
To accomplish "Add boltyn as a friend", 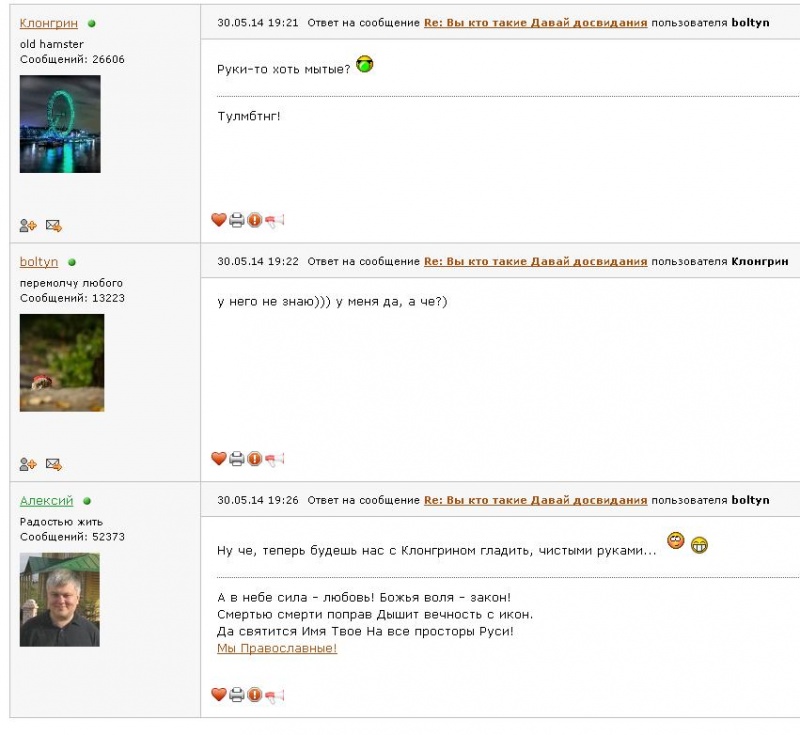I will click(28, 464).
